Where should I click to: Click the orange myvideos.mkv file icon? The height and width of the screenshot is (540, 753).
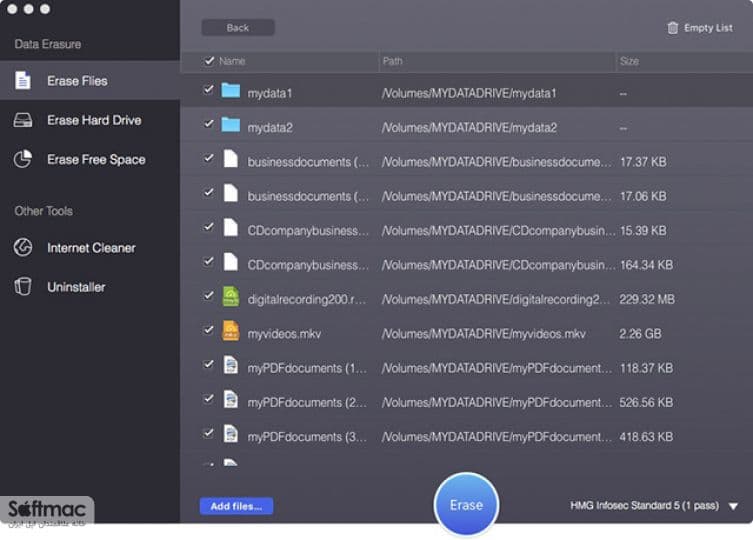click(231, 331)
